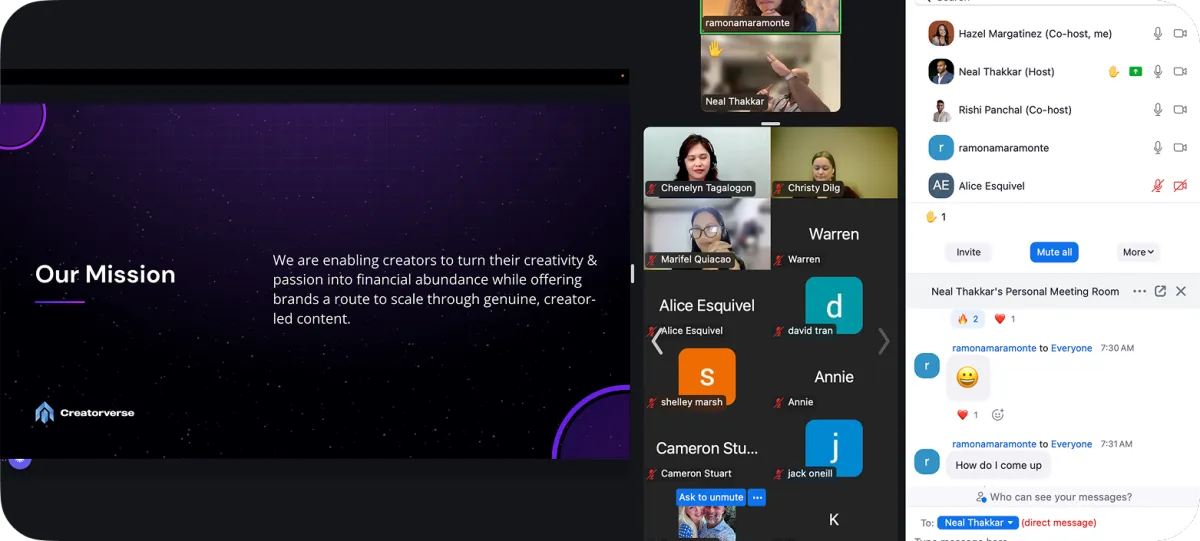
Task: Toggle Neal Thakkar's video camera icon
Action: [1180, 72]
